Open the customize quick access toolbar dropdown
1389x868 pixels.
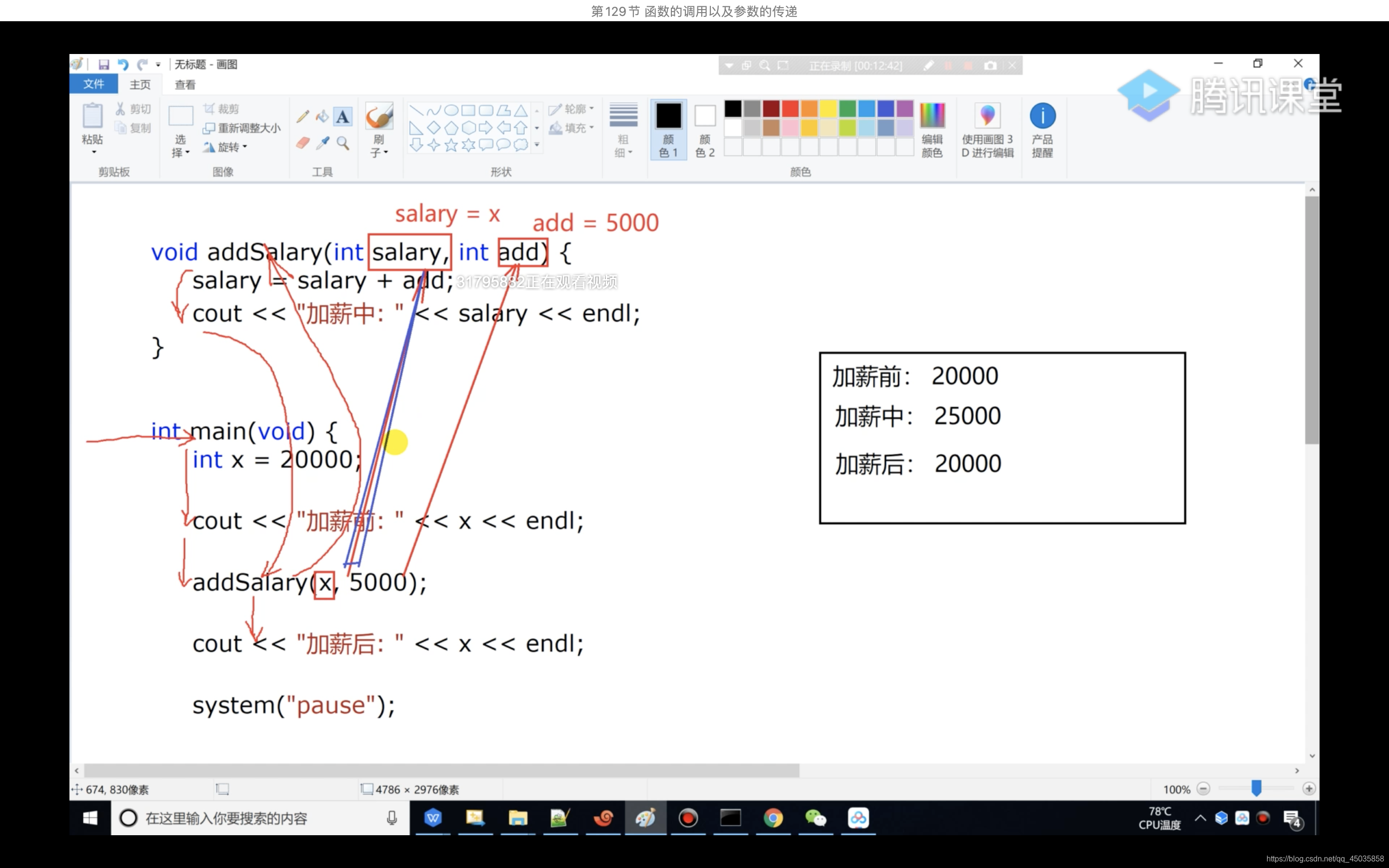(x=158, y=64)
